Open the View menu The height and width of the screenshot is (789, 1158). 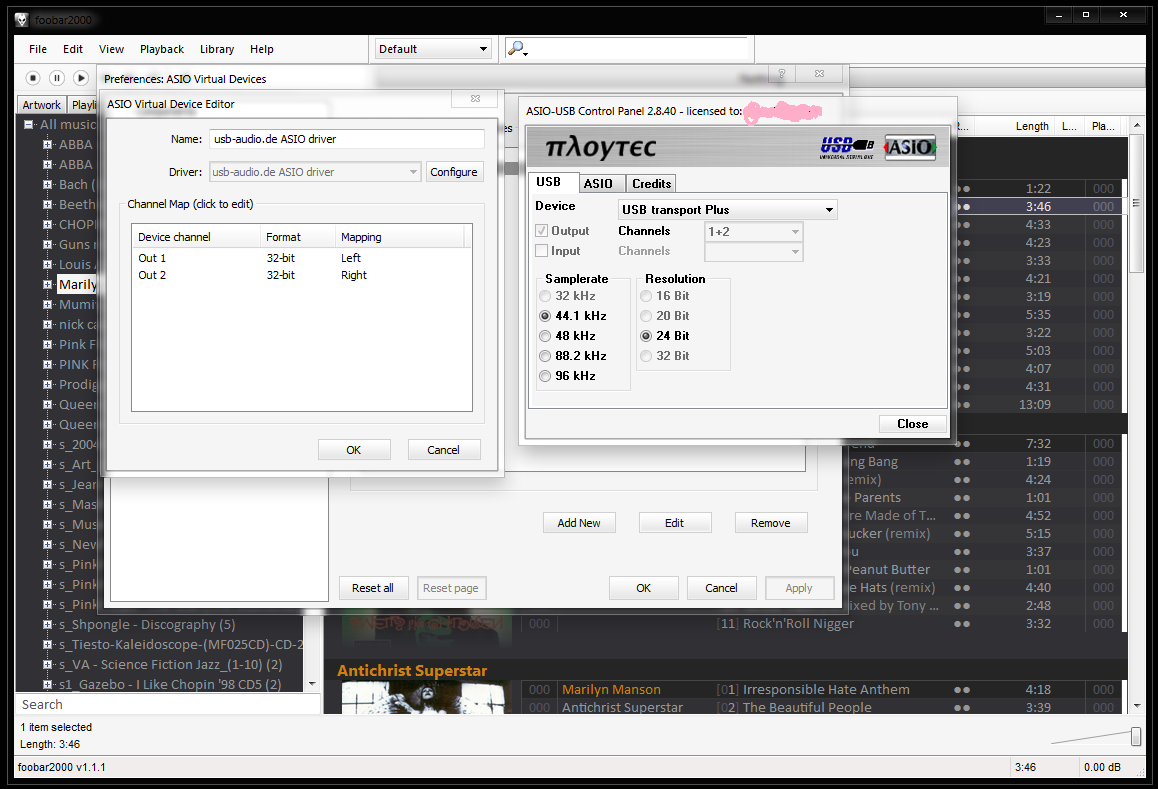[x=112, y=49]
